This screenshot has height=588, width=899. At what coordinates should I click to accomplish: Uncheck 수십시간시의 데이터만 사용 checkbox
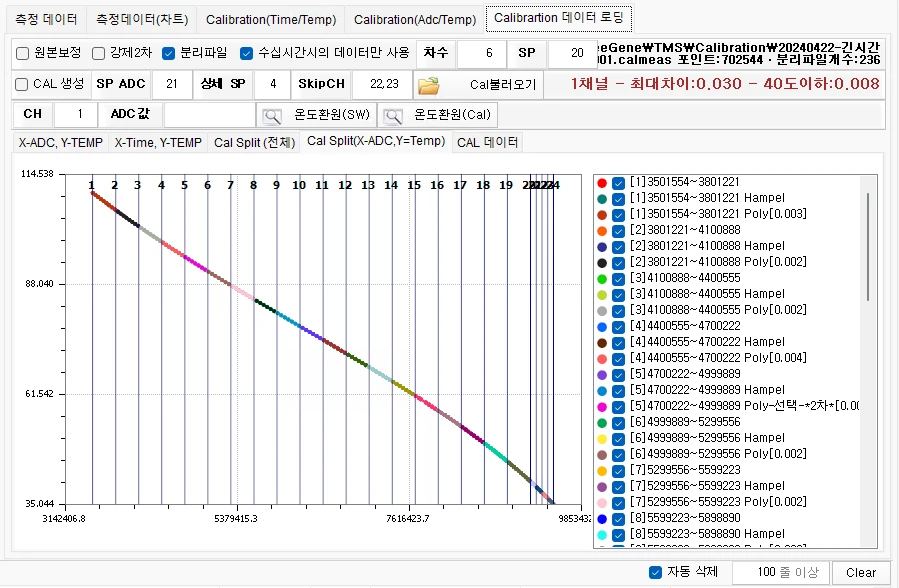(247, 53)
